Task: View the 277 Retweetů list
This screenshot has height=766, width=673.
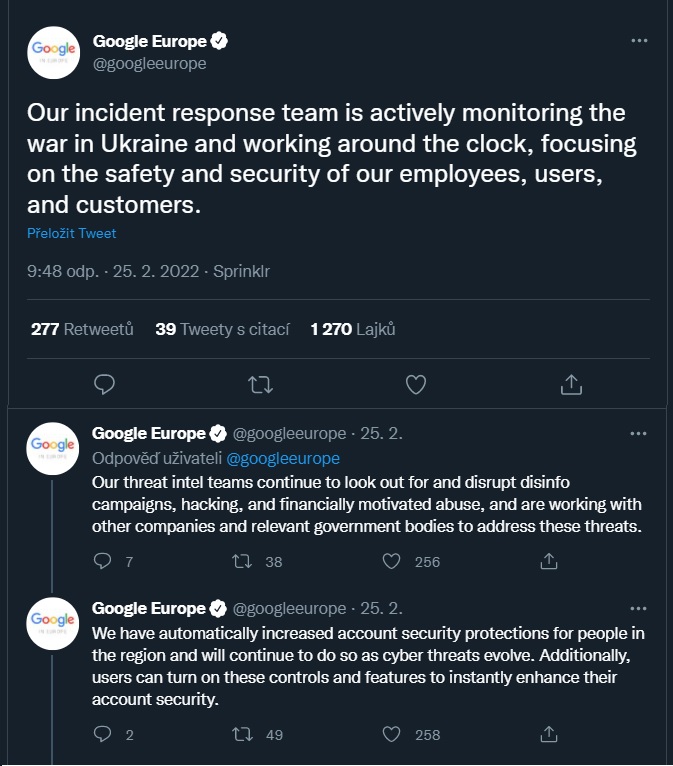Action: 82,329
